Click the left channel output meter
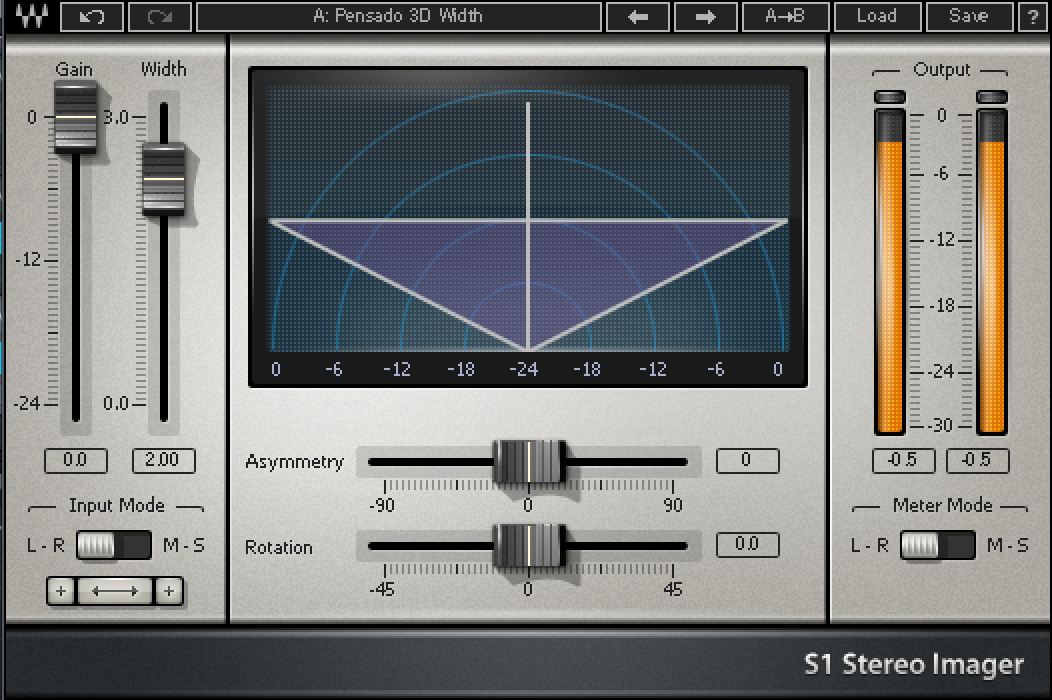This screenshot has width=1052, height=700. tap(890, 272)
